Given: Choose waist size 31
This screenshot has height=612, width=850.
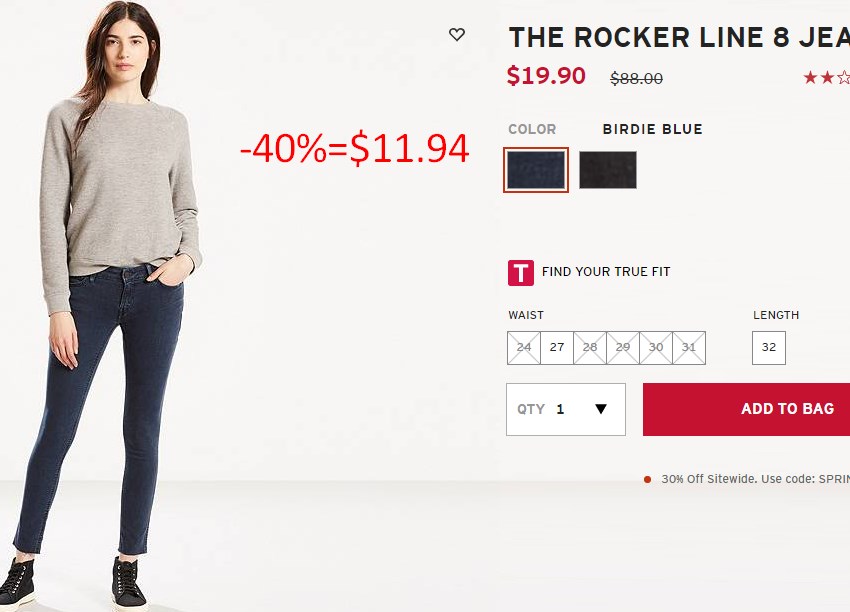Looking at the screenshot, I should coord(689,347).
